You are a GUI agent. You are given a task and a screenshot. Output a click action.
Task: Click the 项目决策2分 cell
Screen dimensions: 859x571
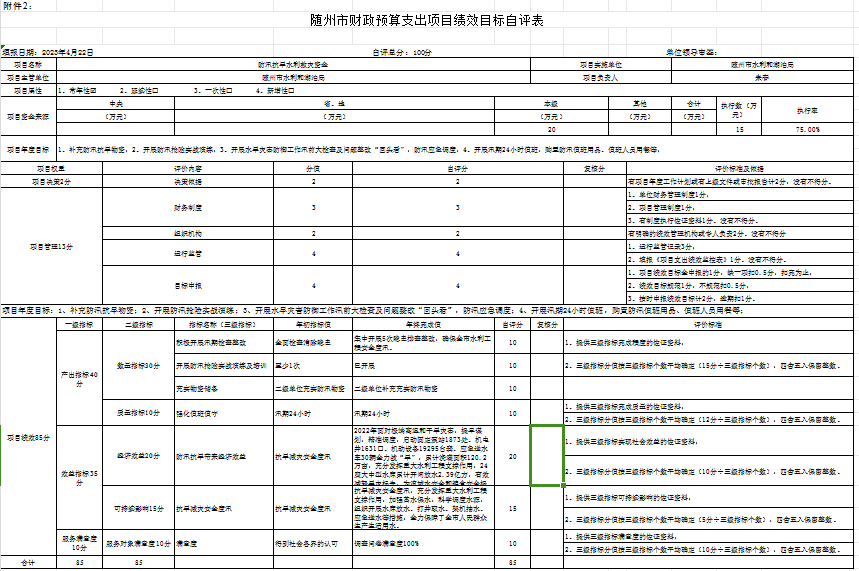pyautogui.click(x=51, y=181)
